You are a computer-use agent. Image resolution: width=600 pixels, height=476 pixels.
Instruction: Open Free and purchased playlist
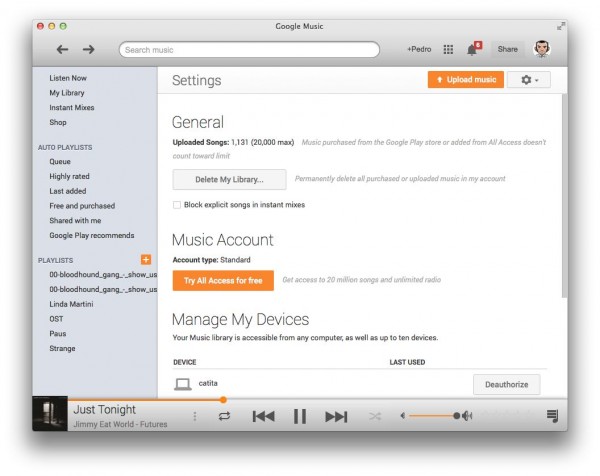82,206
